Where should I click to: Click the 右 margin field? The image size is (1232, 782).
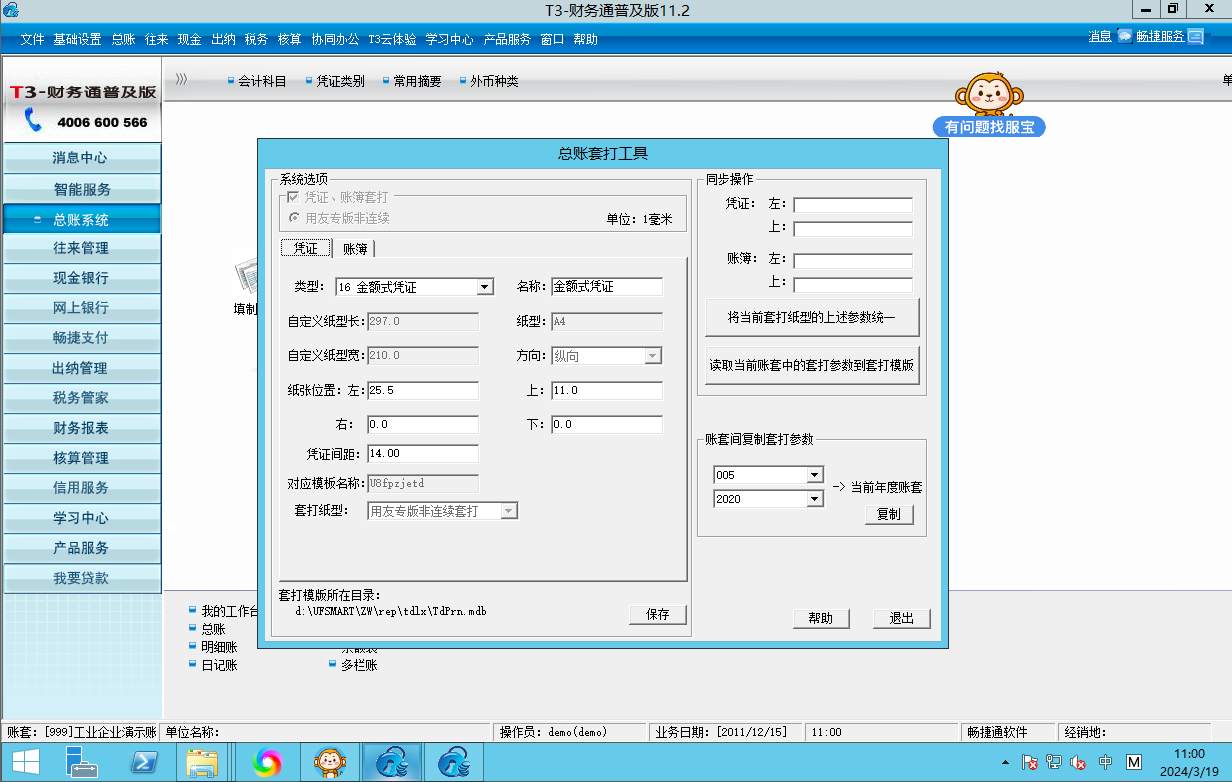pos(423,425)
